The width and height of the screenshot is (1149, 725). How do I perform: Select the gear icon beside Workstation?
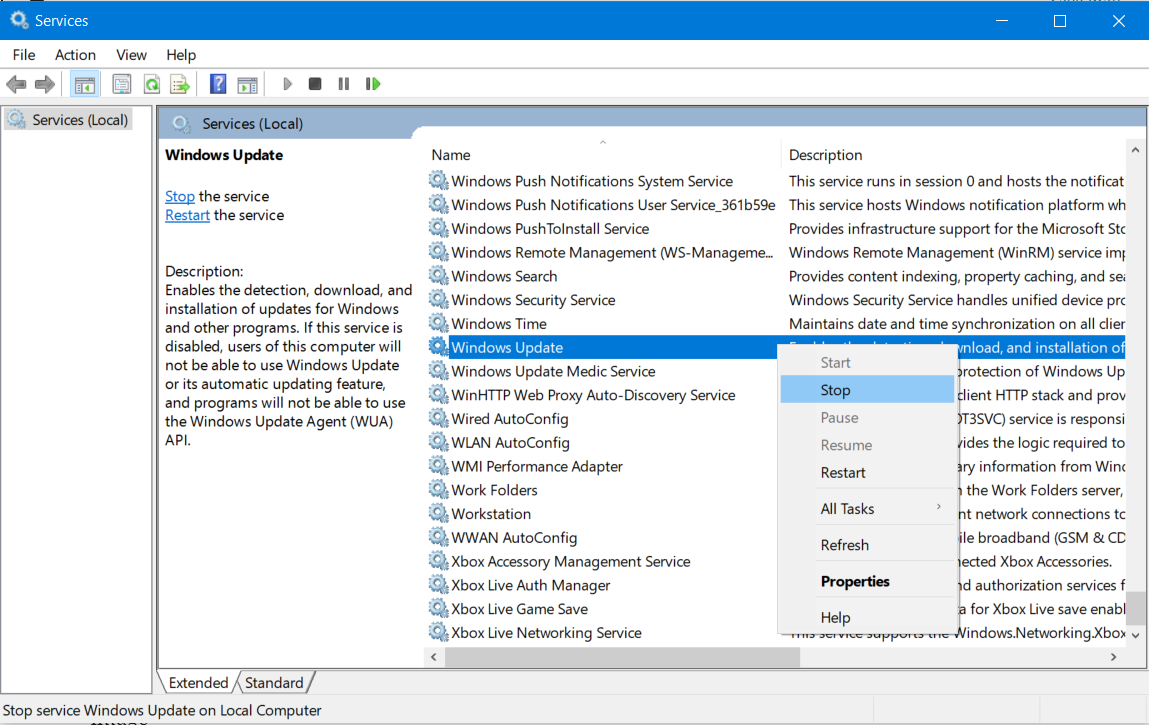pyautogui.click(x=438, y=513)
